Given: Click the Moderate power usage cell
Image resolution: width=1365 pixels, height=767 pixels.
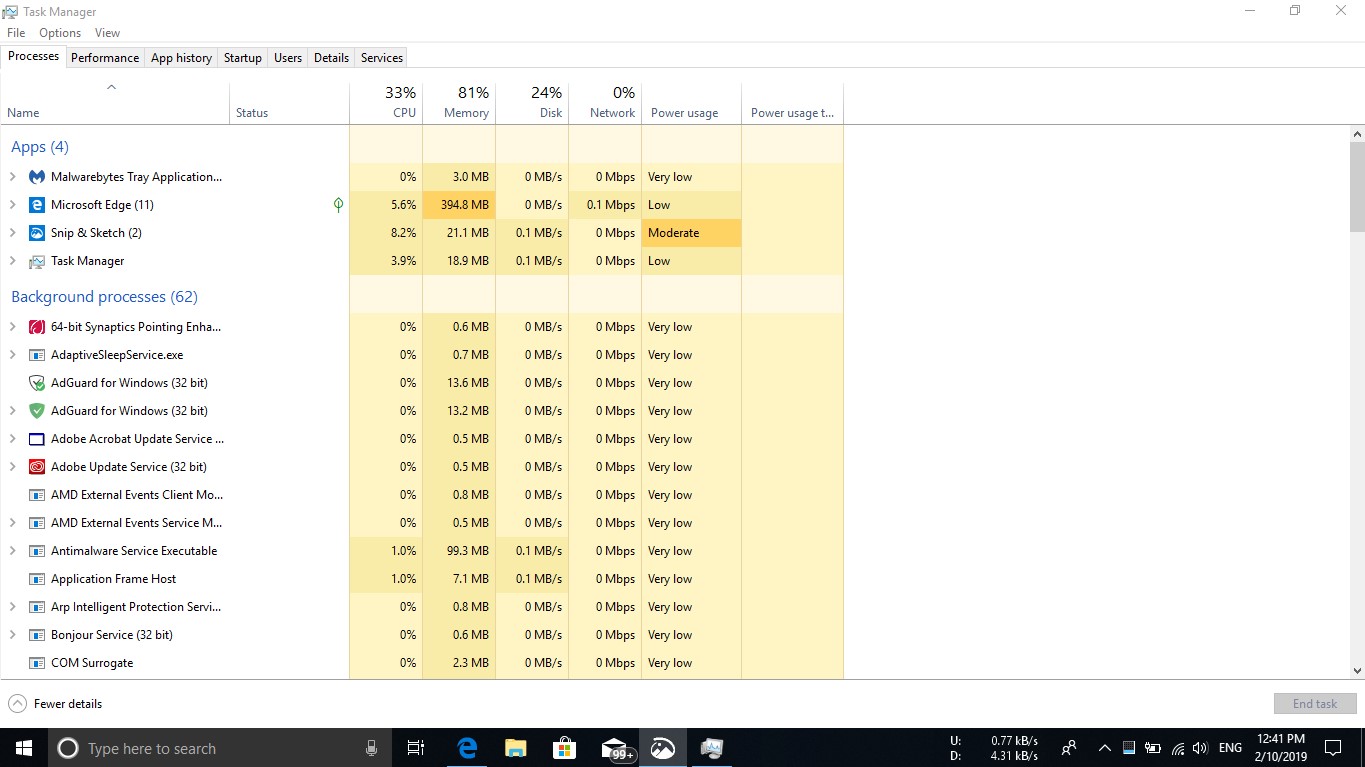Looking at the screenshot, I should tap(692, 233).
